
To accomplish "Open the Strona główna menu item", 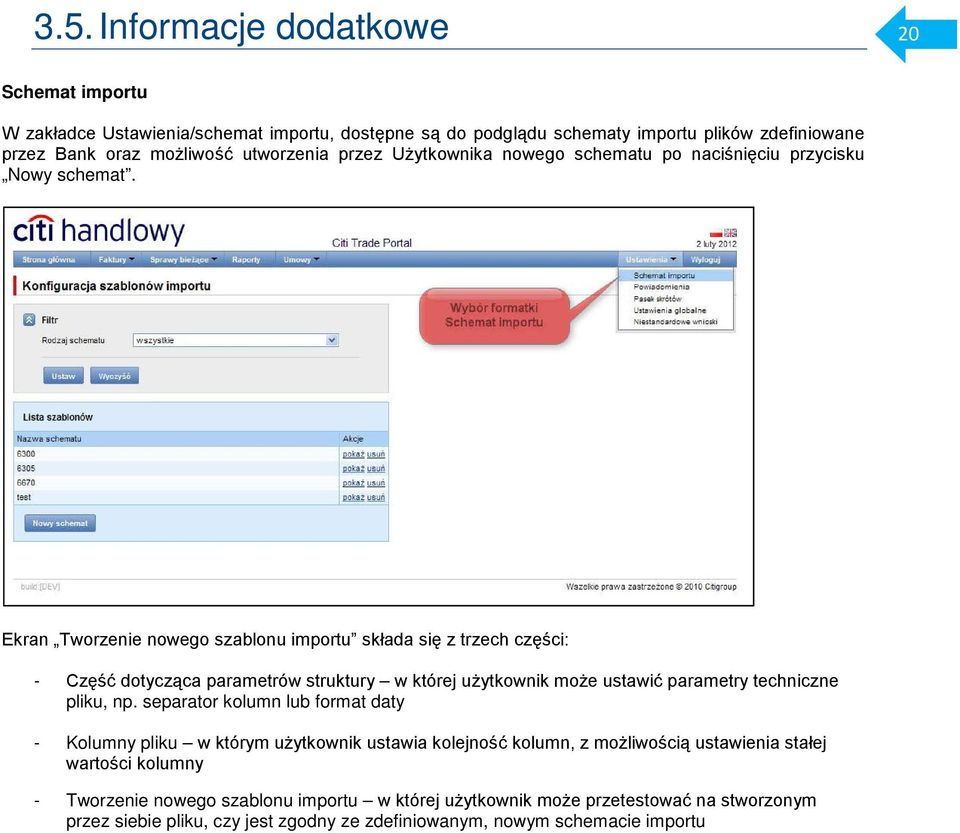I will pos(48,260).
